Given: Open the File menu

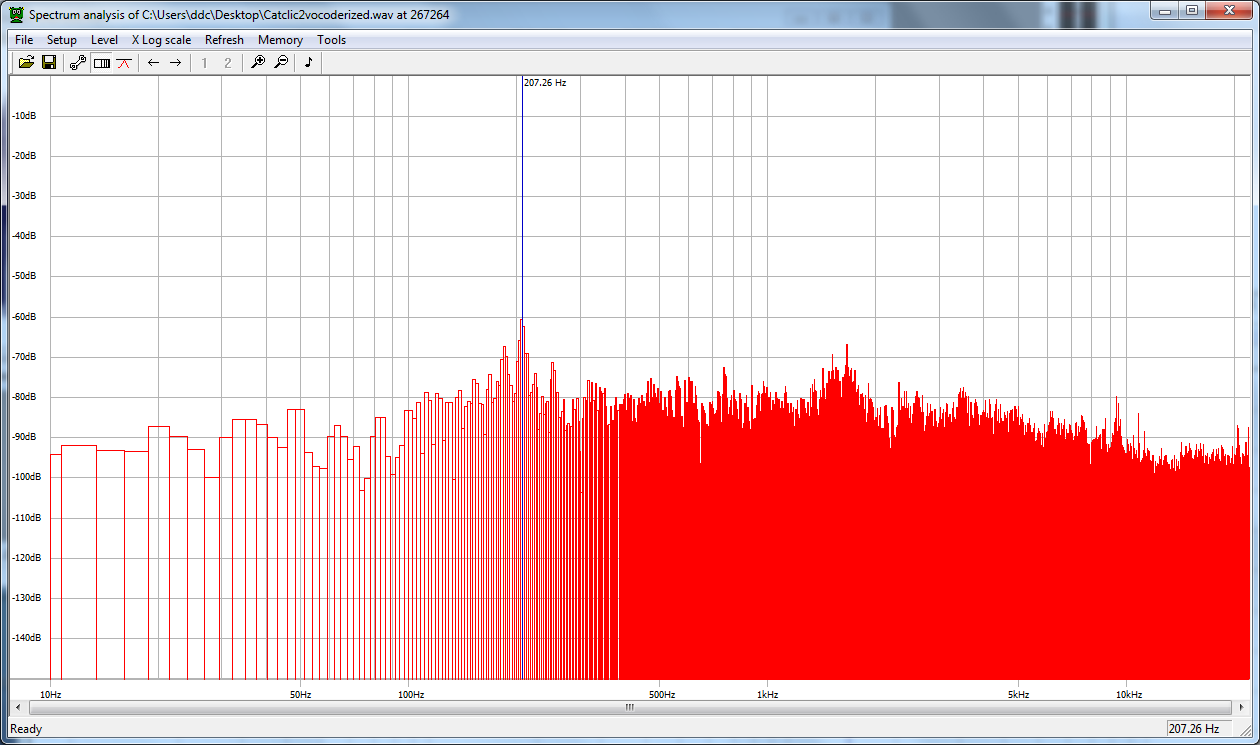Looking at the screenshot, I should coord(23,39).
